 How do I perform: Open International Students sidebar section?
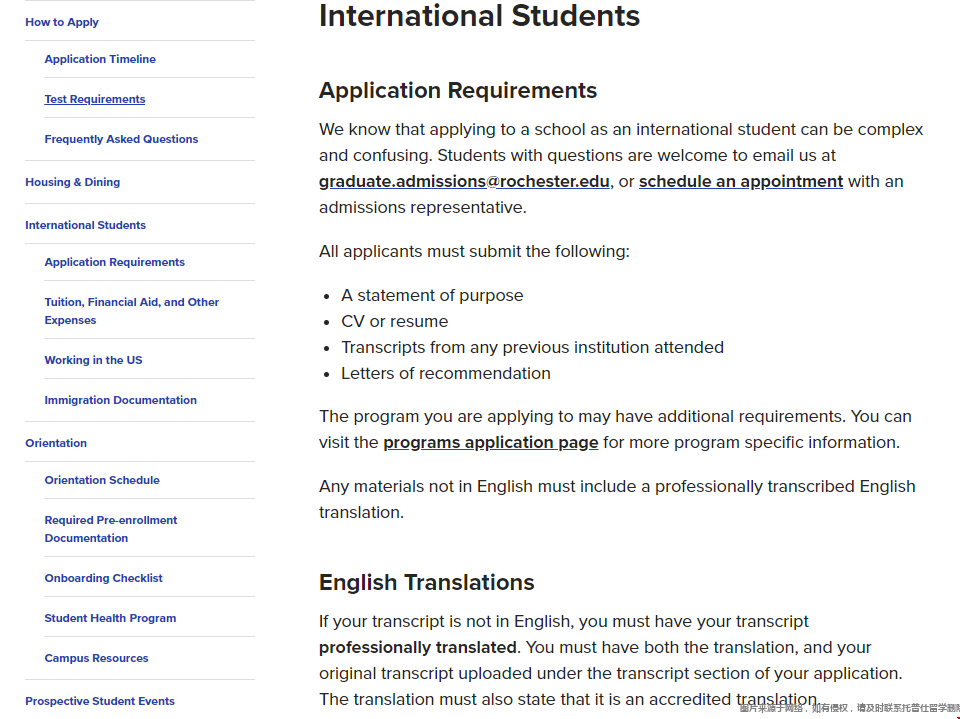point(85,225)
